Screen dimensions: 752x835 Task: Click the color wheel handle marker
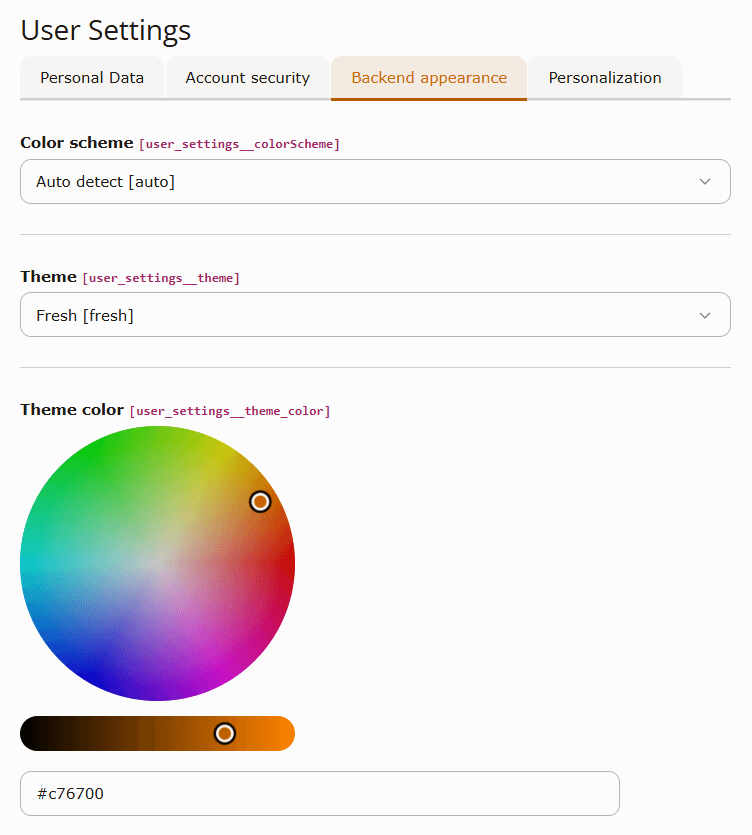[x=260, y=502]
